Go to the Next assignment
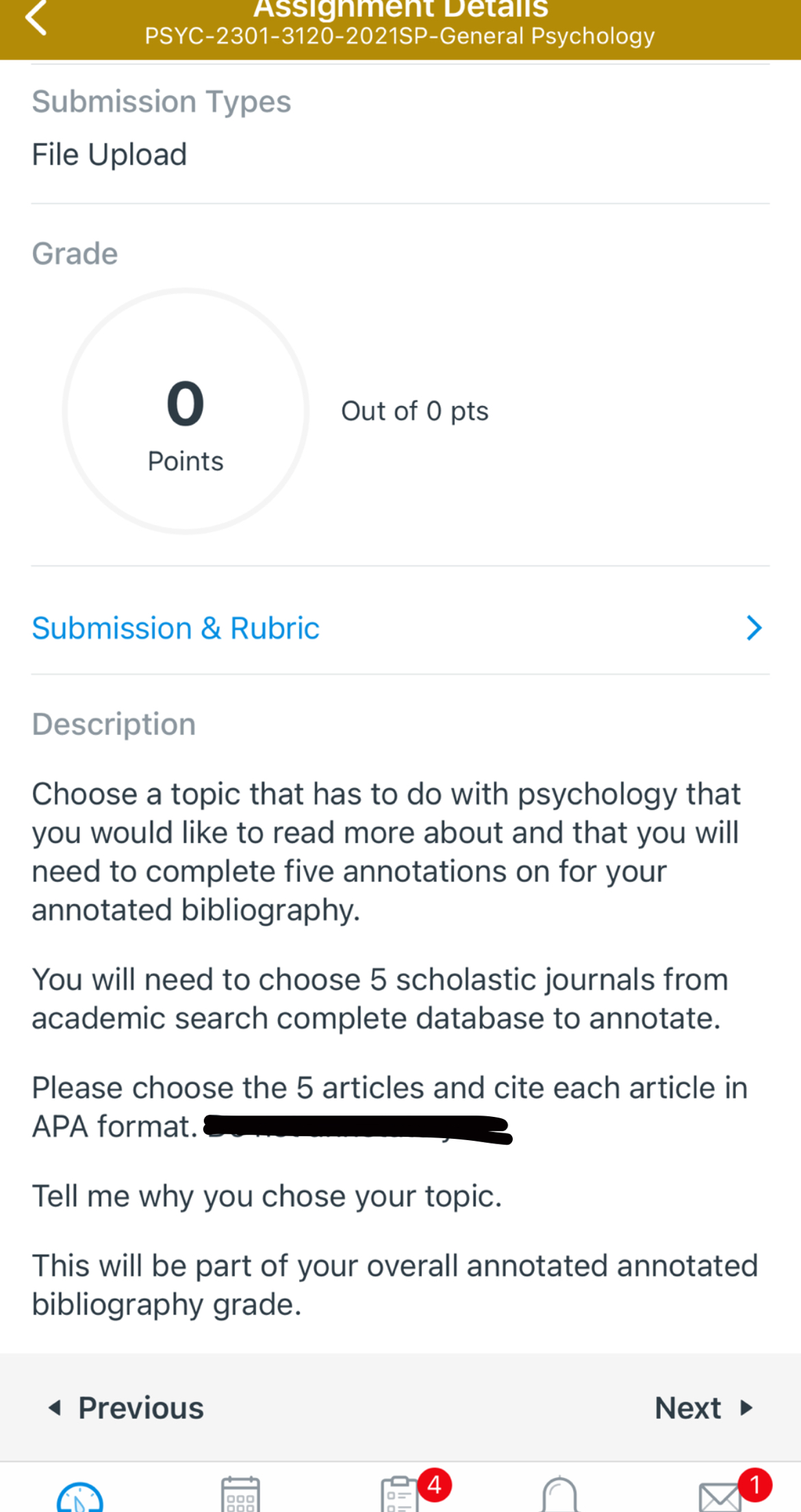This screenshot has width=801, height=1512. pyautogui.click(x=703, y=1408)
